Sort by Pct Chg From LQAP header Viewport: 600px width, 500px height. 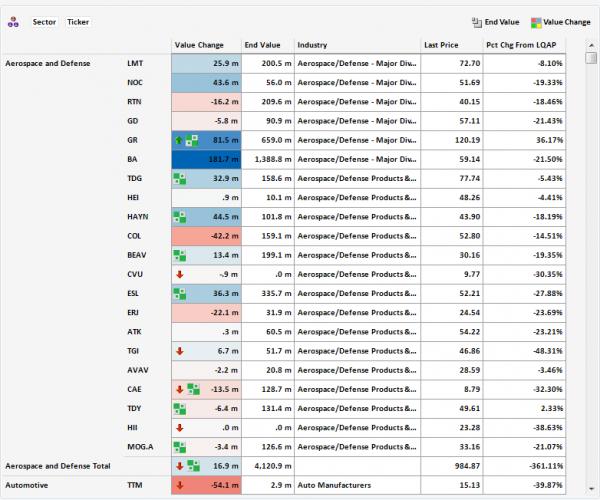click(x=524, y=45)
